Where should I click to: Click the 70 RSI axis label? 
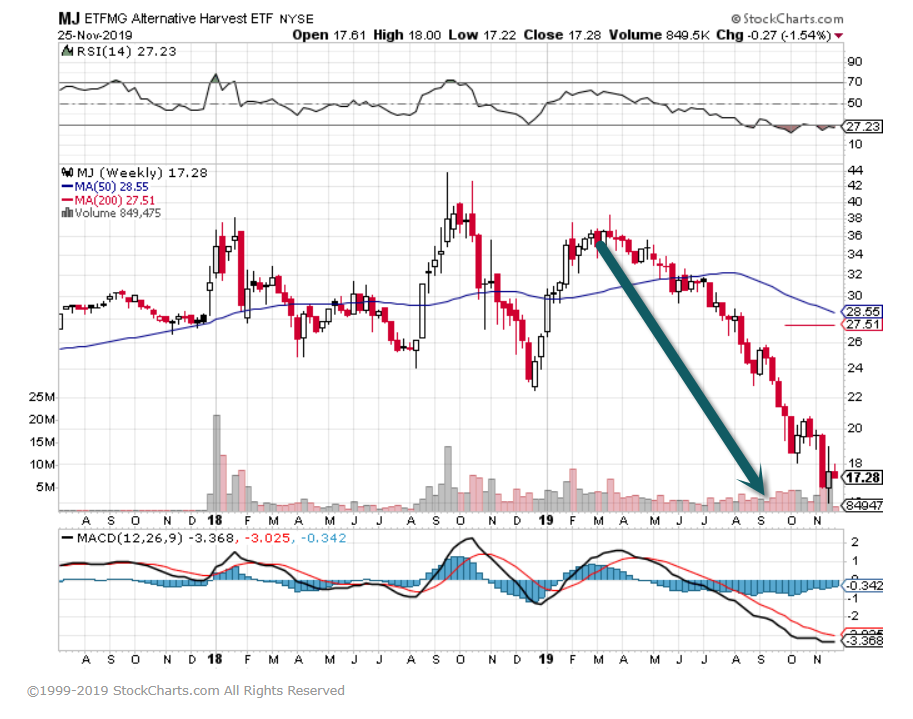(855, 82)
